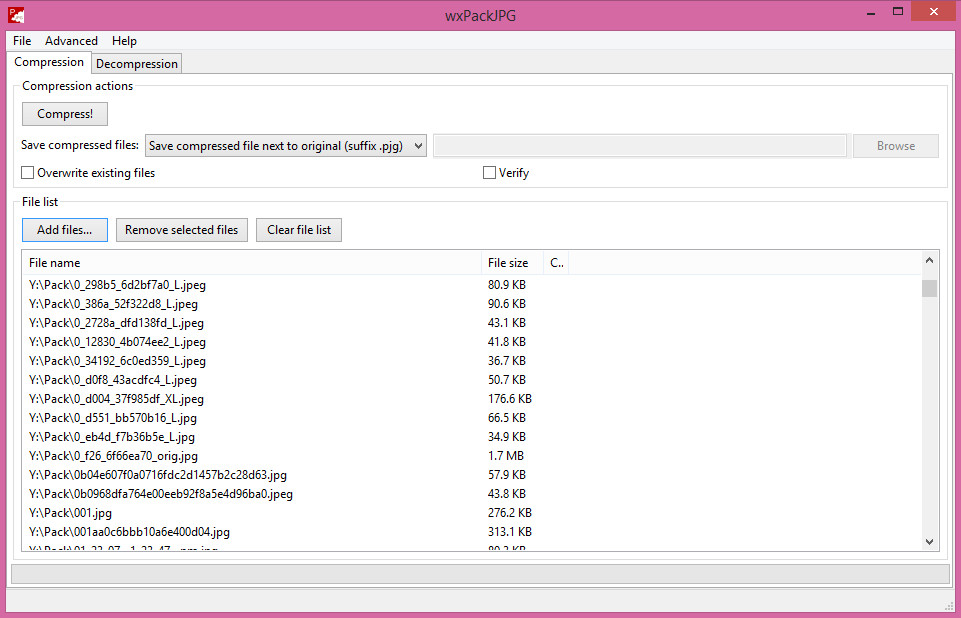Click Remove selected files button

pyautogui.click(x=181, y=230)
